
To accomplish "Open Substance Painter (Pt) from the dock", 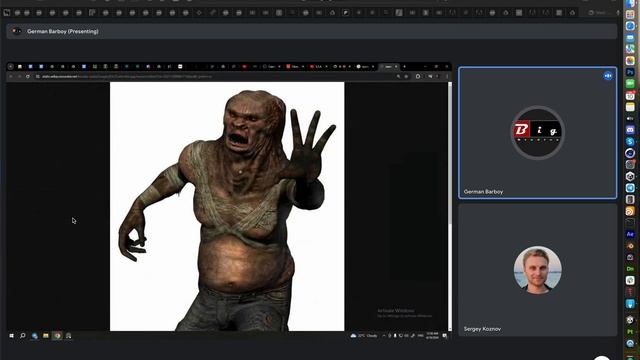I will [x=630, y=332].
